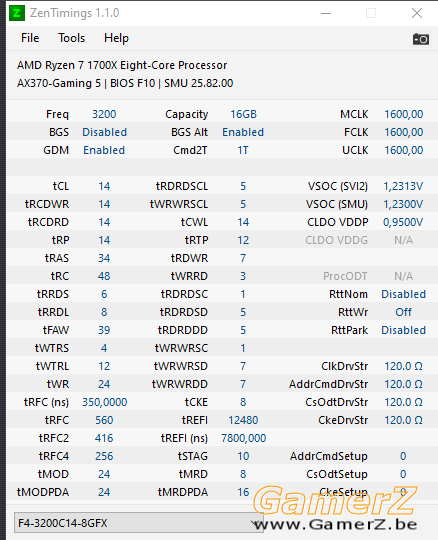
Task: Click the AMD Ryzen 7 1700X processor label
Action: [122, 65]
